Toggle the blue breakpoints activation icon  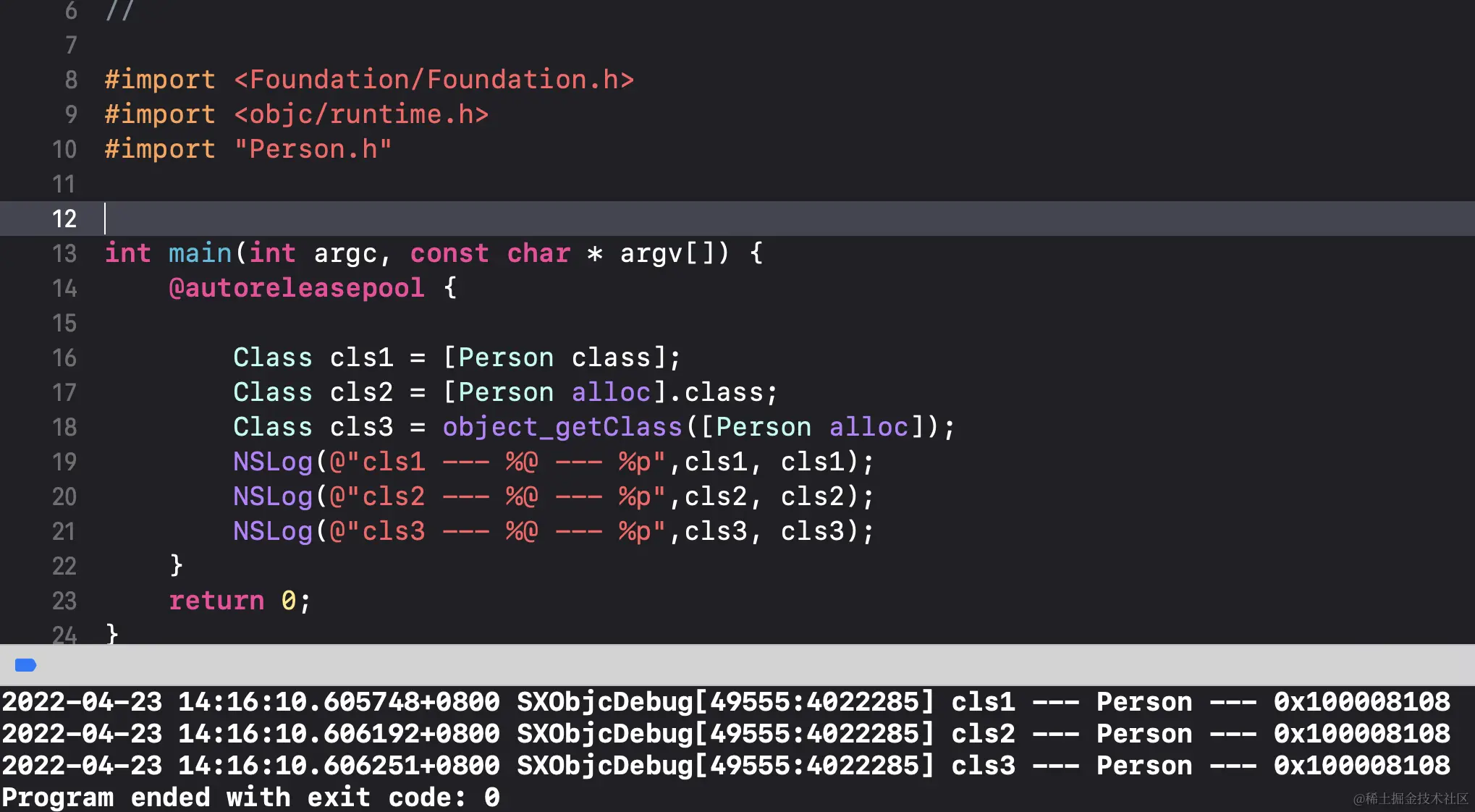[25, 665]
